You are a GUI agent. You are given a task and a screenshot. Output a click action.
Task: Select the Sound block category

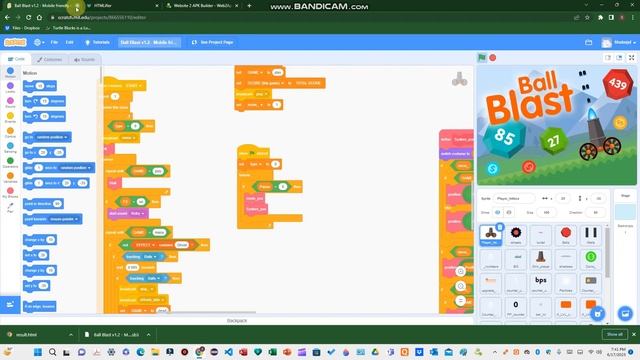pos(10,102)
